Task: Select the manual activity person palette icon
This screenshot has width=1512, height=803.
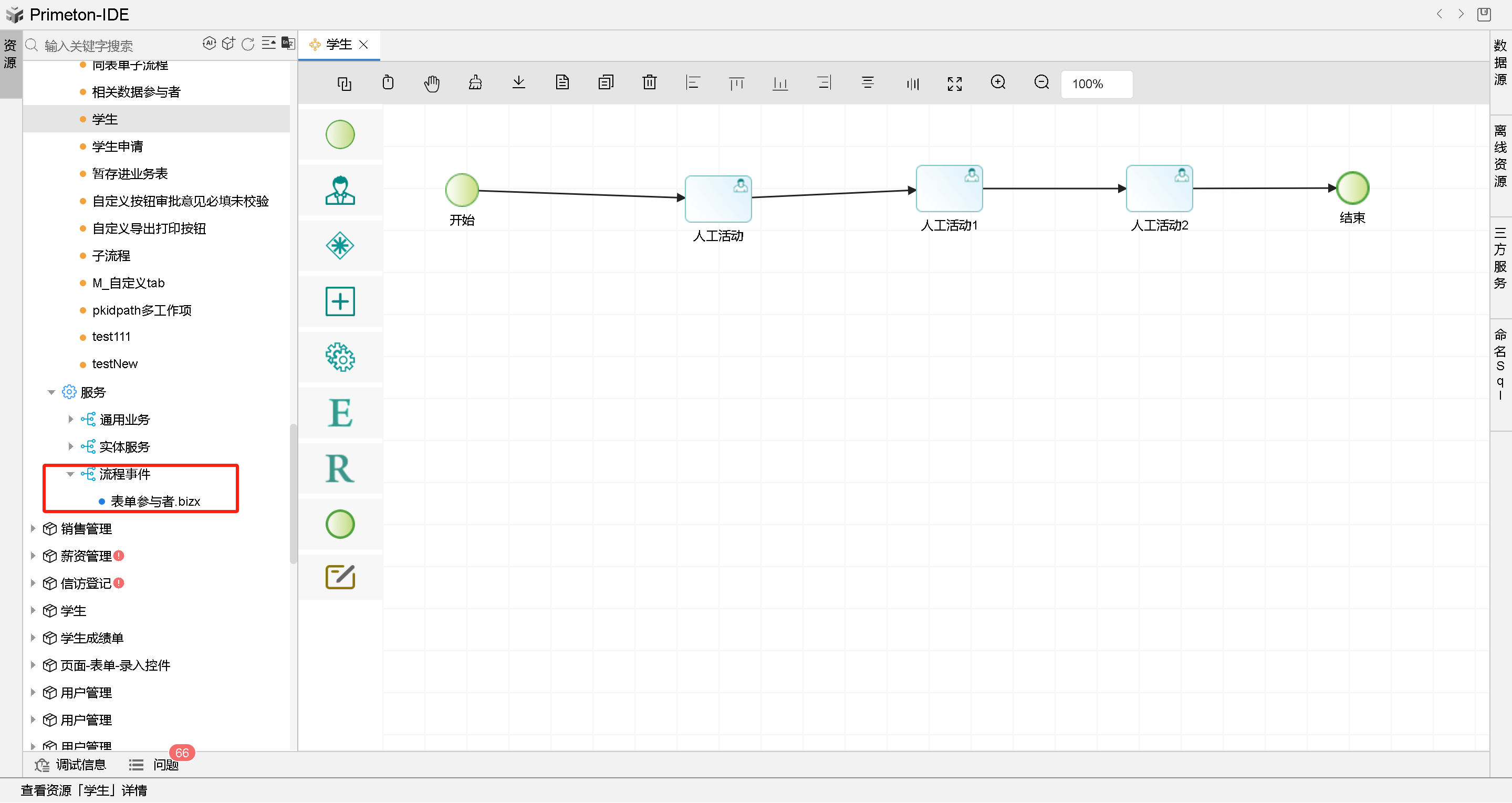Action: pos(340,190)
